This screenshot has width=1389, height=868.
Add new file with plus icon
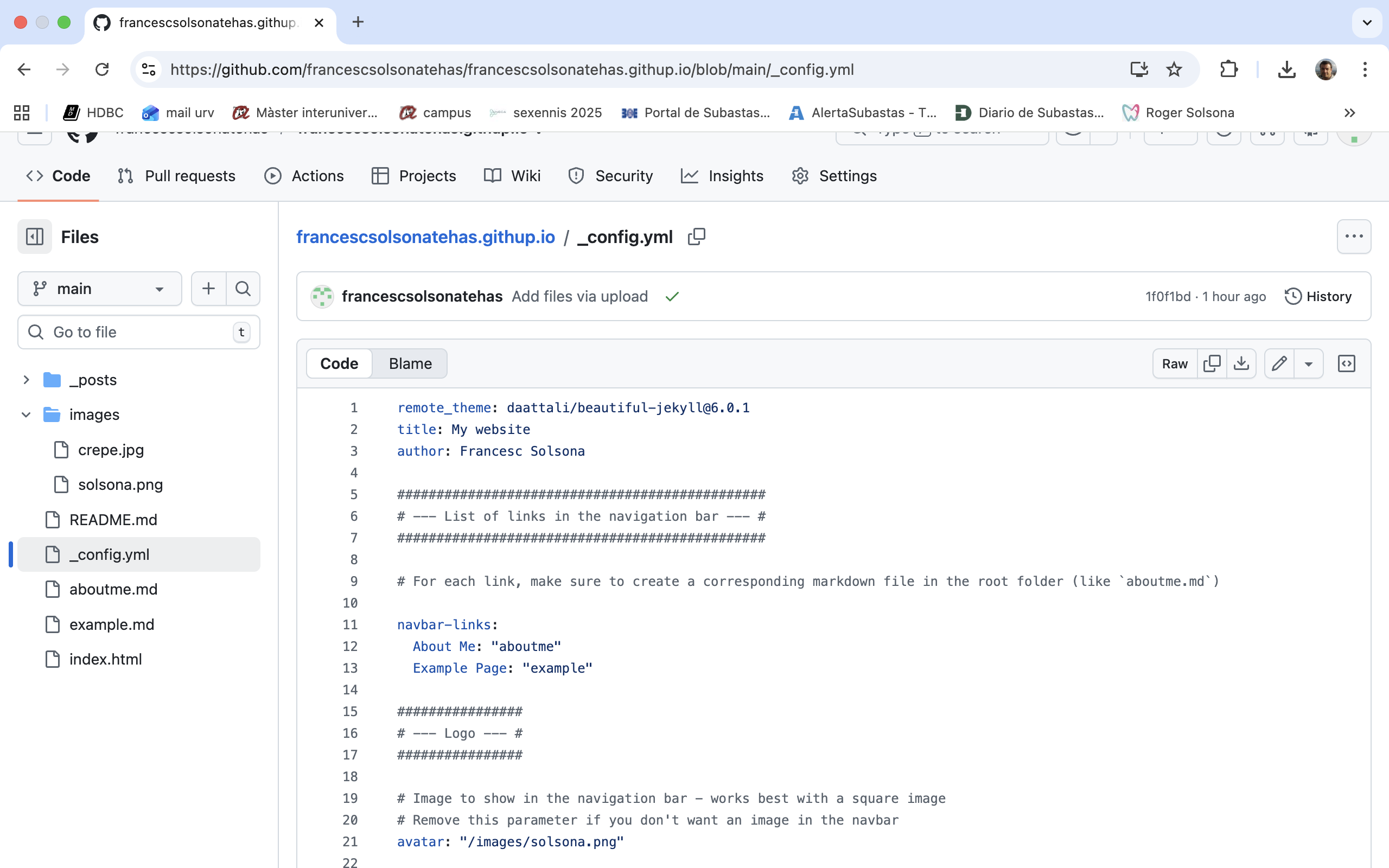coord(208,288)
